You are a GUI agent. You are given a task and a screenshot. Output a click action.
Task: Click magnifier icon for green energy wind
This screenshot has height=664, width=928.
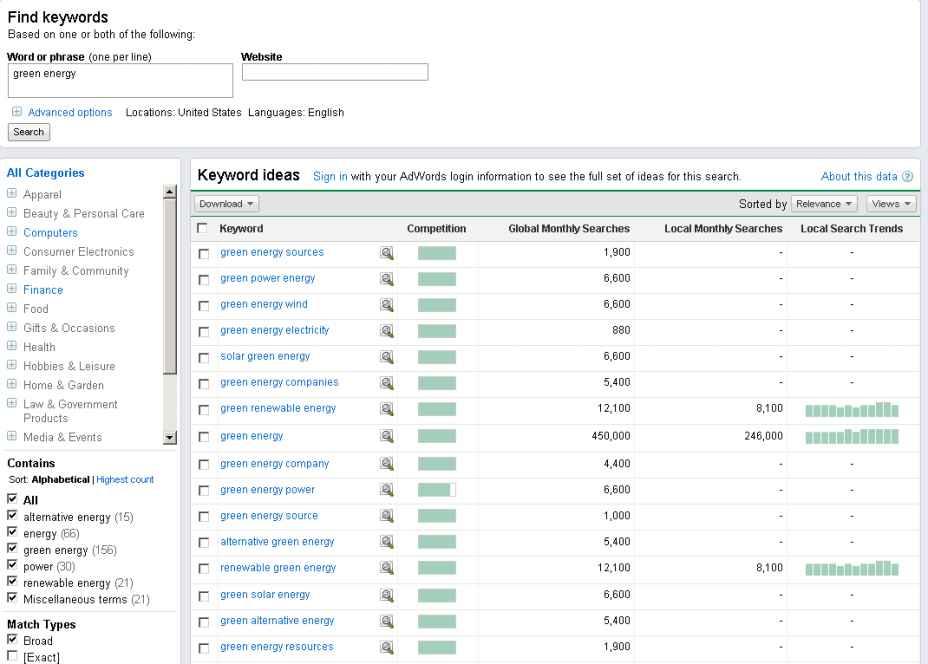tap(387, 305)
